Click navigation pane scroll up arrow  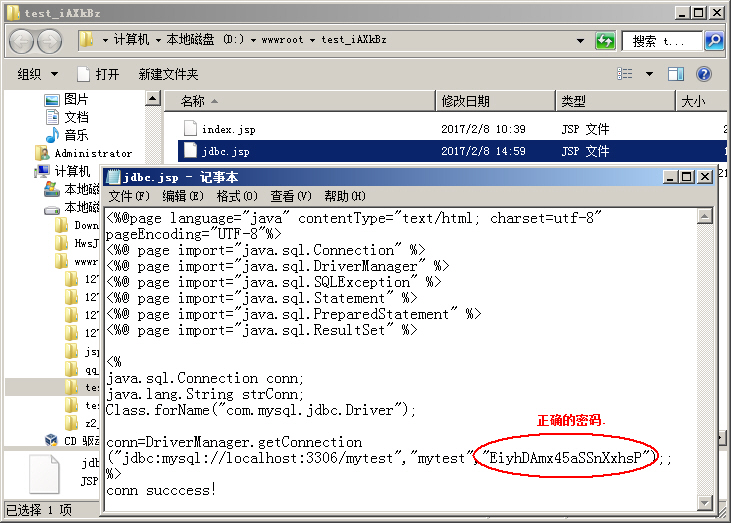[152, 98]
